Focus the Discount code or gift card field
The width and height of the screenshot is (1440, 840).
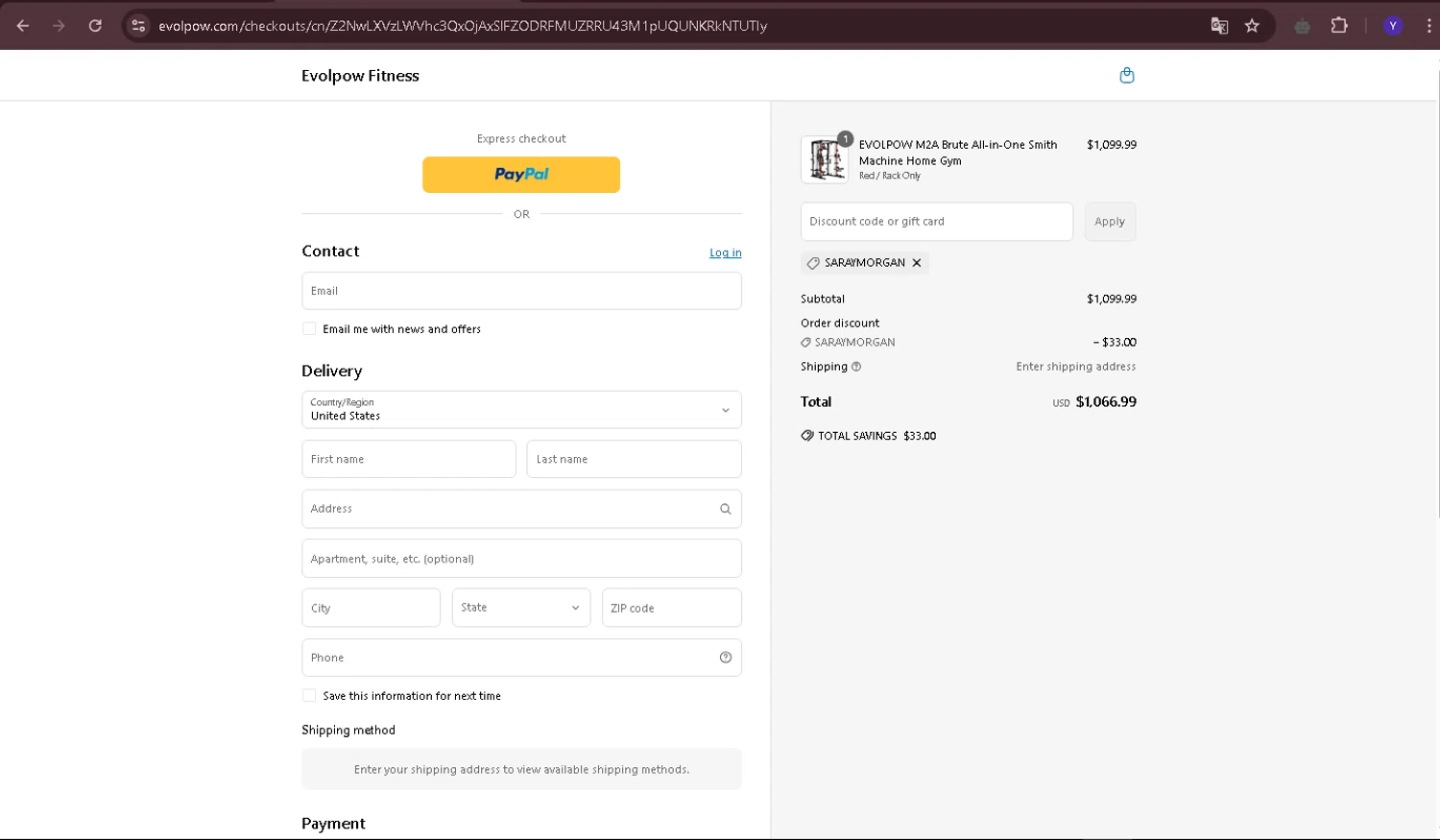tap(937, 222)
